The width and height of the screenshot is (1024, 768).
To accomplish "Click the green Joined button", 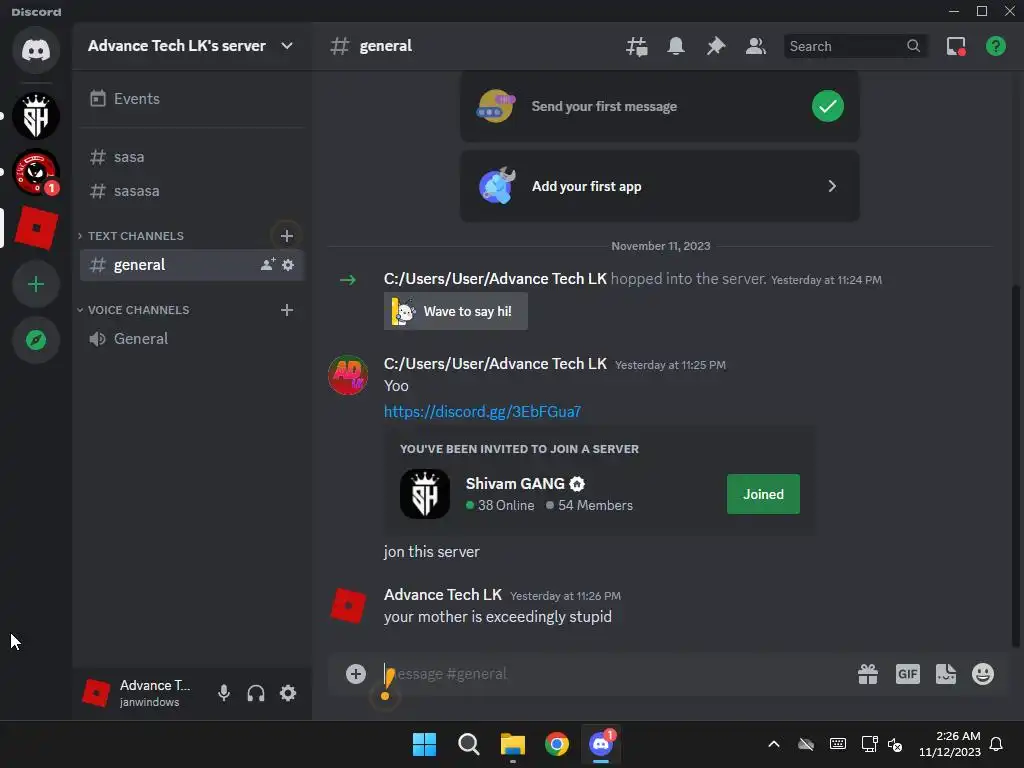I will 763,494.
